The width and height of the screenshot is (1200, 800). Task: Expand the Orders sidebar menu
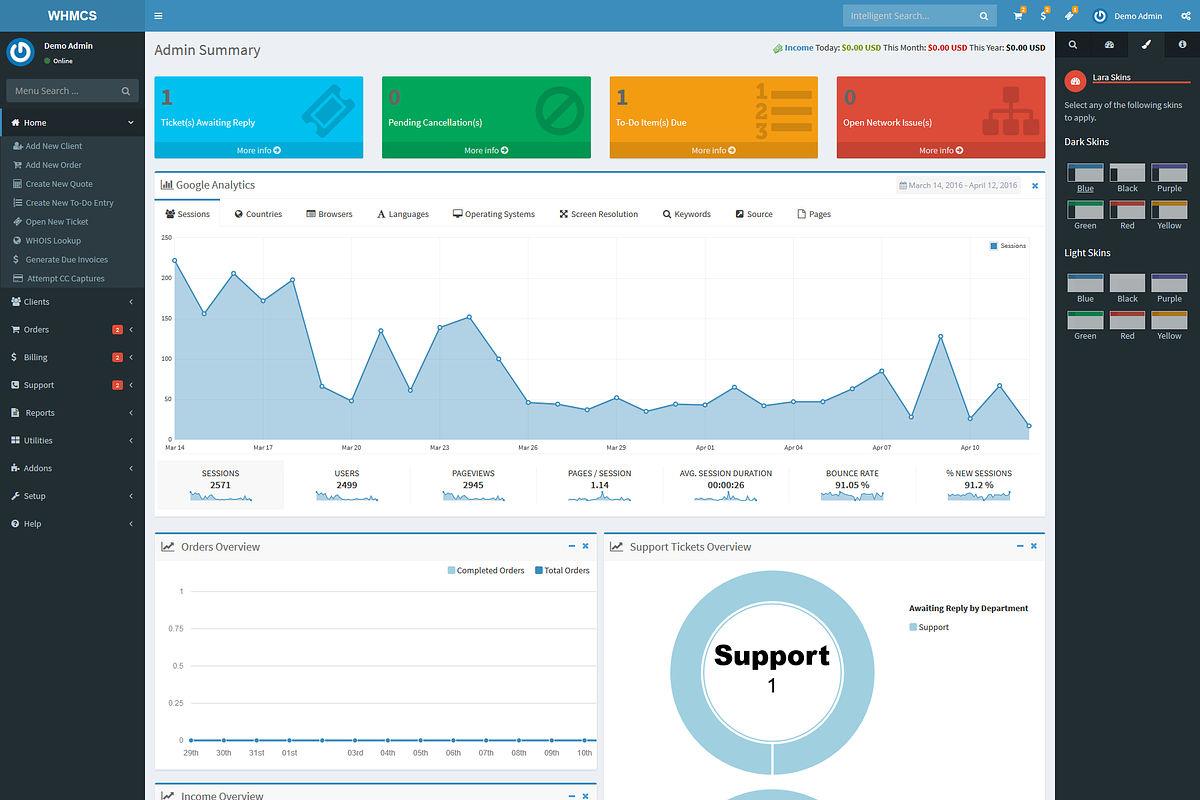(72, 330)
